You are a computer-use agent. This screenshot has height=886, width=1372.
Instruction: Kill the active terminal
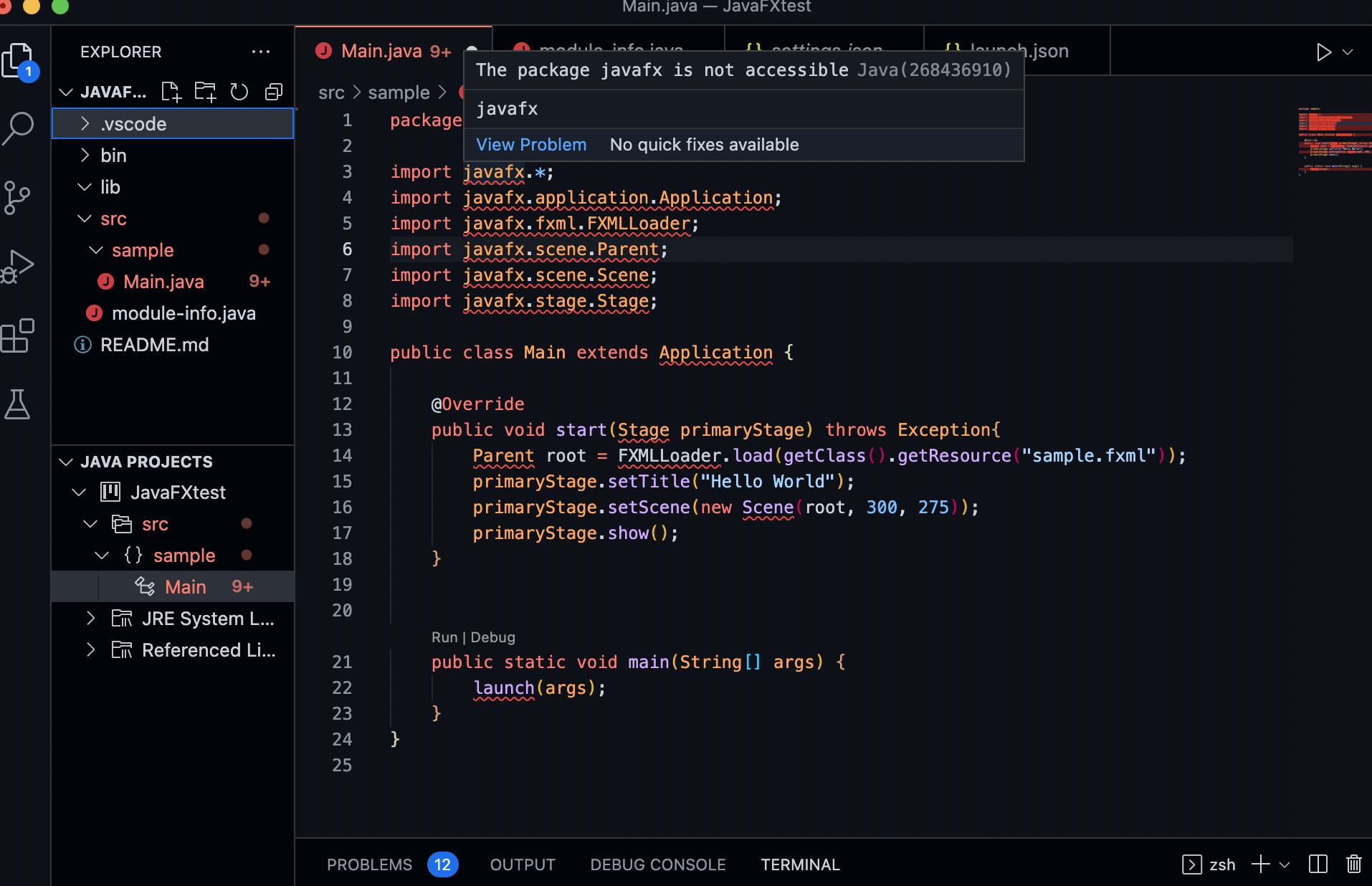click(1356, 864)
